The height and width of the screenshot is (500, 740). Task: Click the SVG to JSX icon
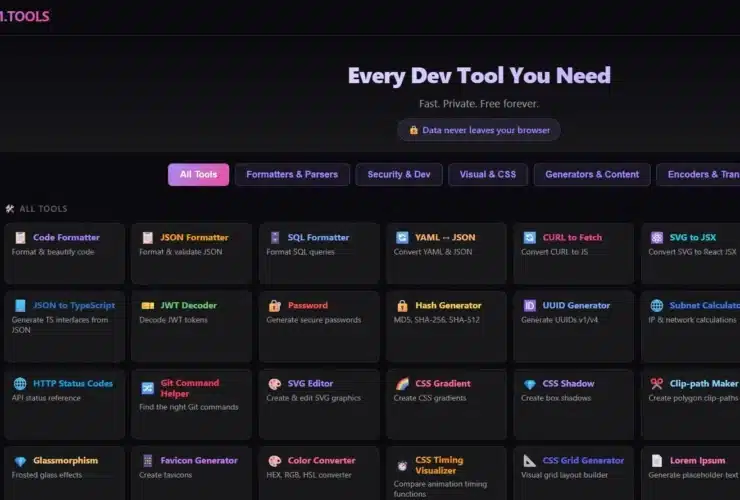pos(657,237)
